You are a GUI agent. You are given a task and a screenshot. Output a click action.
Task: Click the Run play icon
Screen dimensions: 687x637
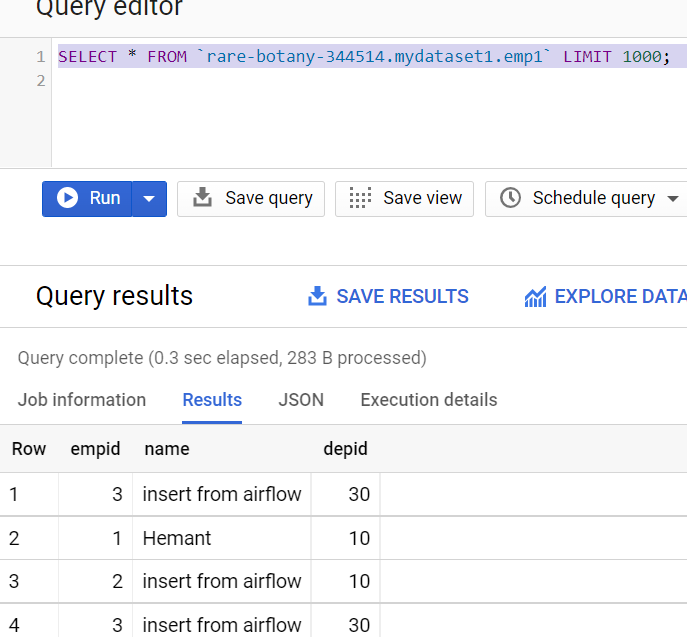pyautogui.click(x=68, y=198)
